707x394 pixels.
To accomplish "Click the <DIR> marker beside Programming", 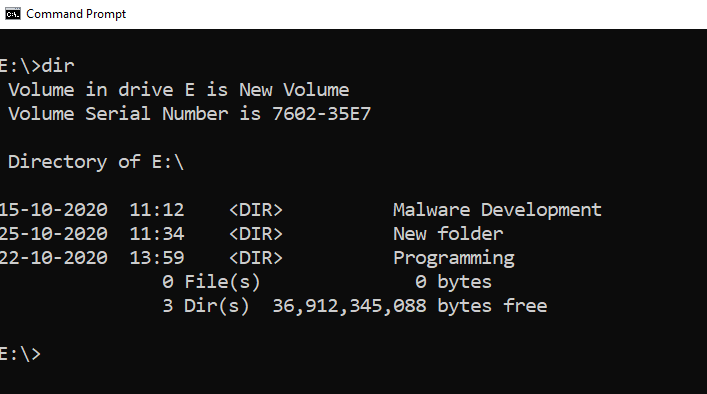I will pos(256,258).
